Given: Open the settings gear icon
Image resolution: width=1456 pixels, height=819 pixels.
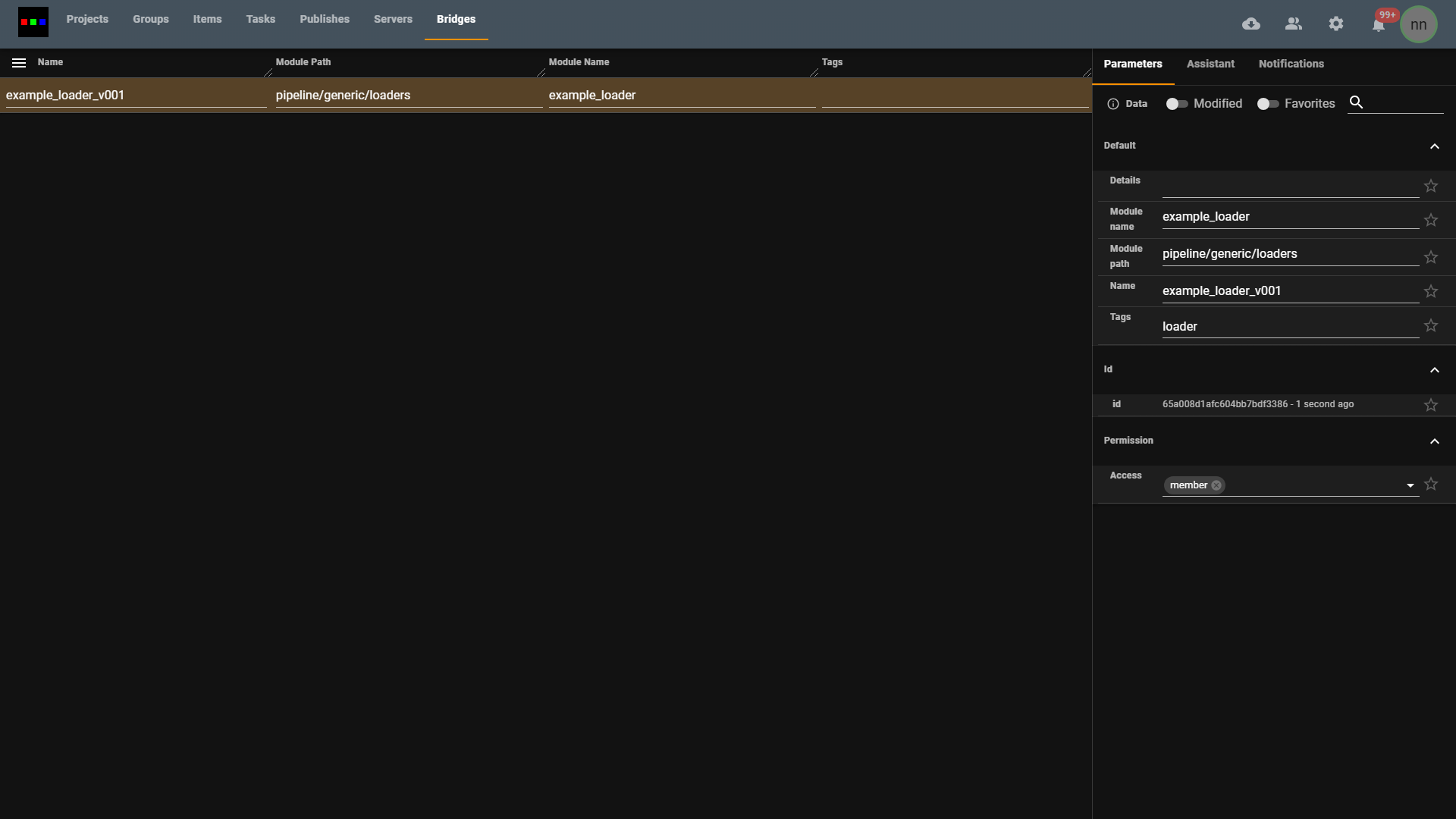Looking at the screenshot, I should 1336,24.
